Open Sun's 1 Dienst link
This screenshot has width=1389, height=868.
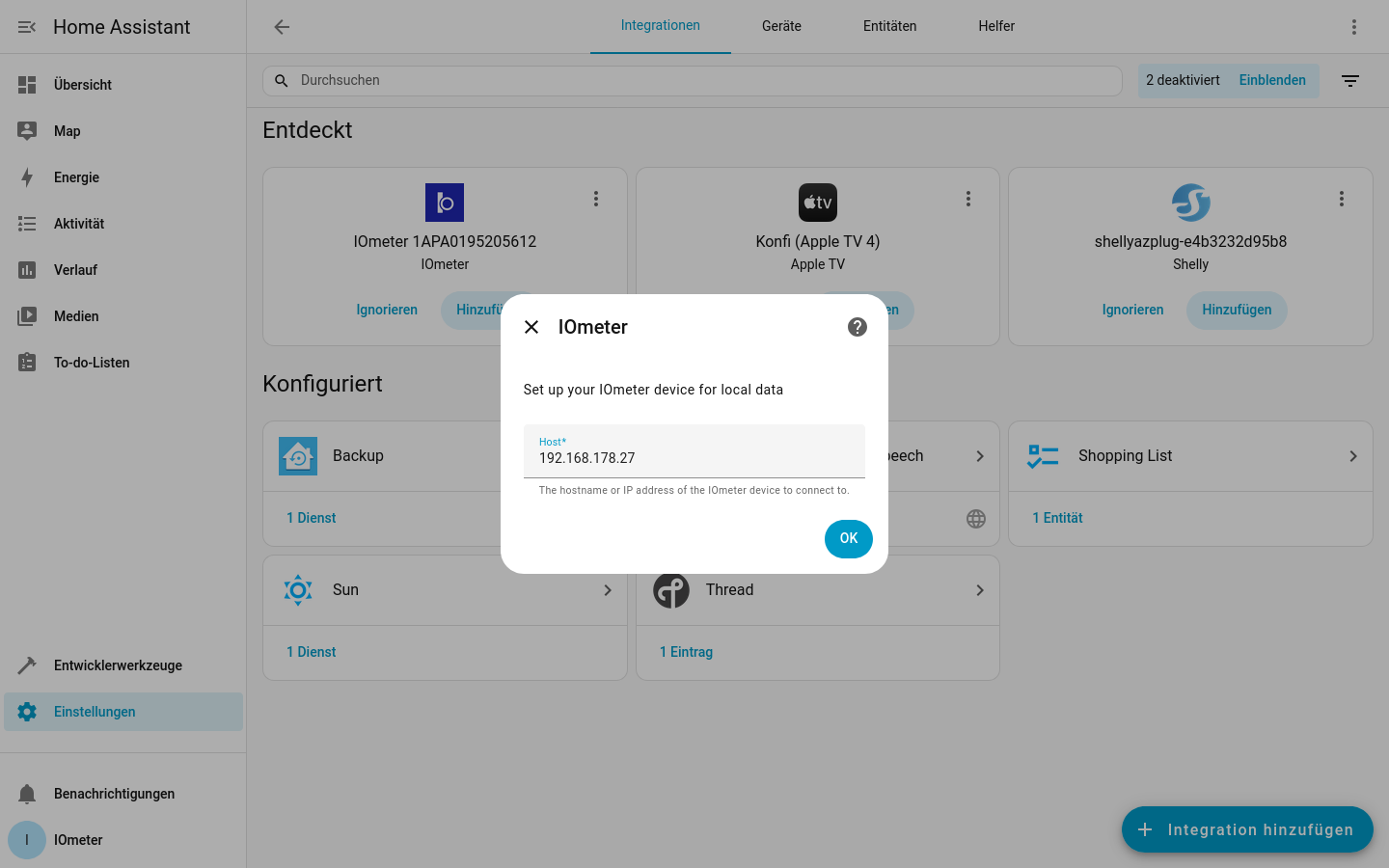pos(312,653)
